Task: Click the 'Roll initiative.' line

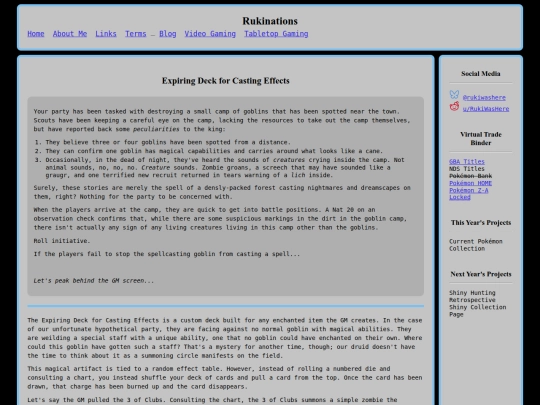Action: [62, 241]
